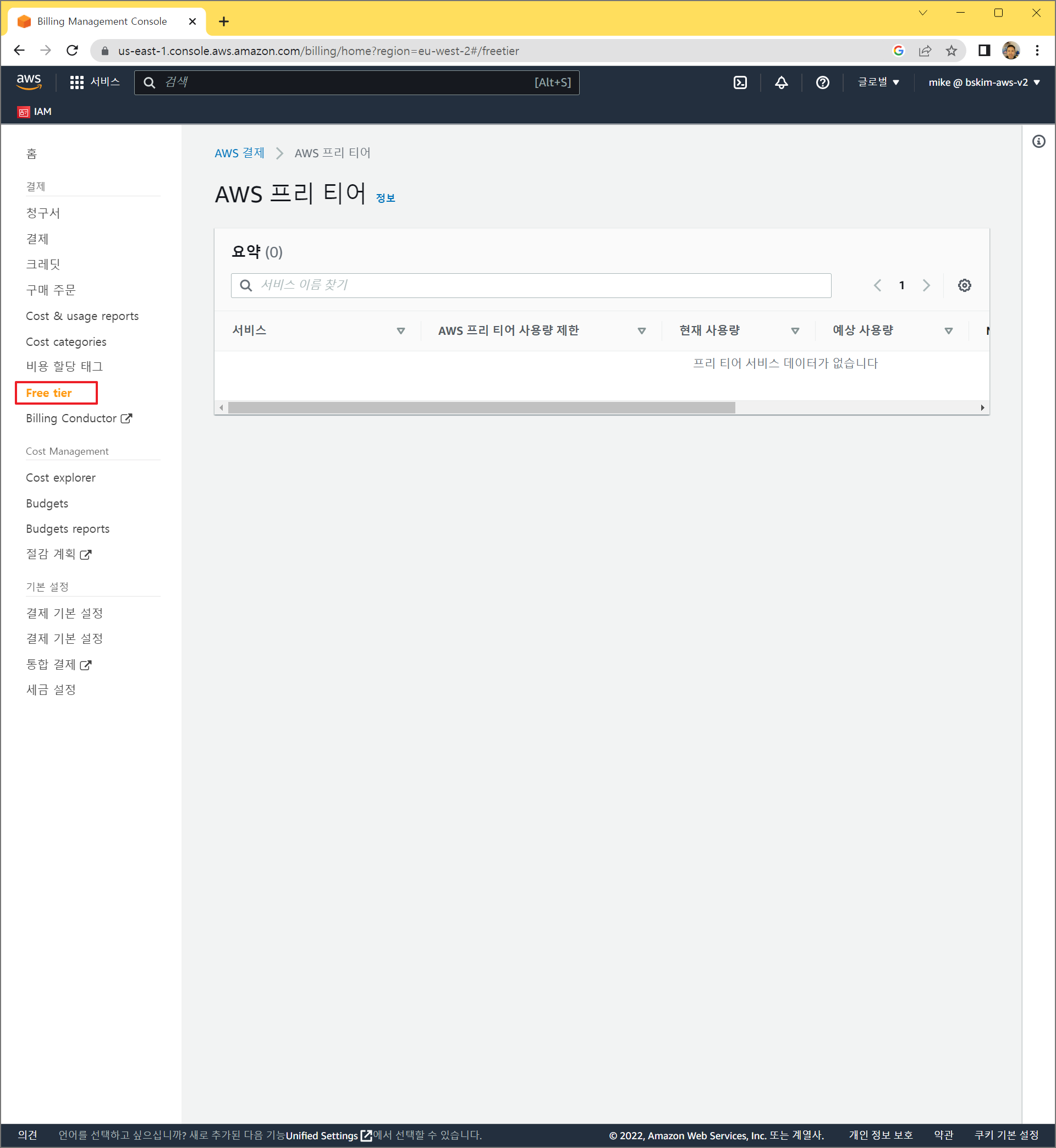Focus the AWS top 검색 search box
The width and height of the screenshot is (1056, 1148).
[x=356, y=82]
